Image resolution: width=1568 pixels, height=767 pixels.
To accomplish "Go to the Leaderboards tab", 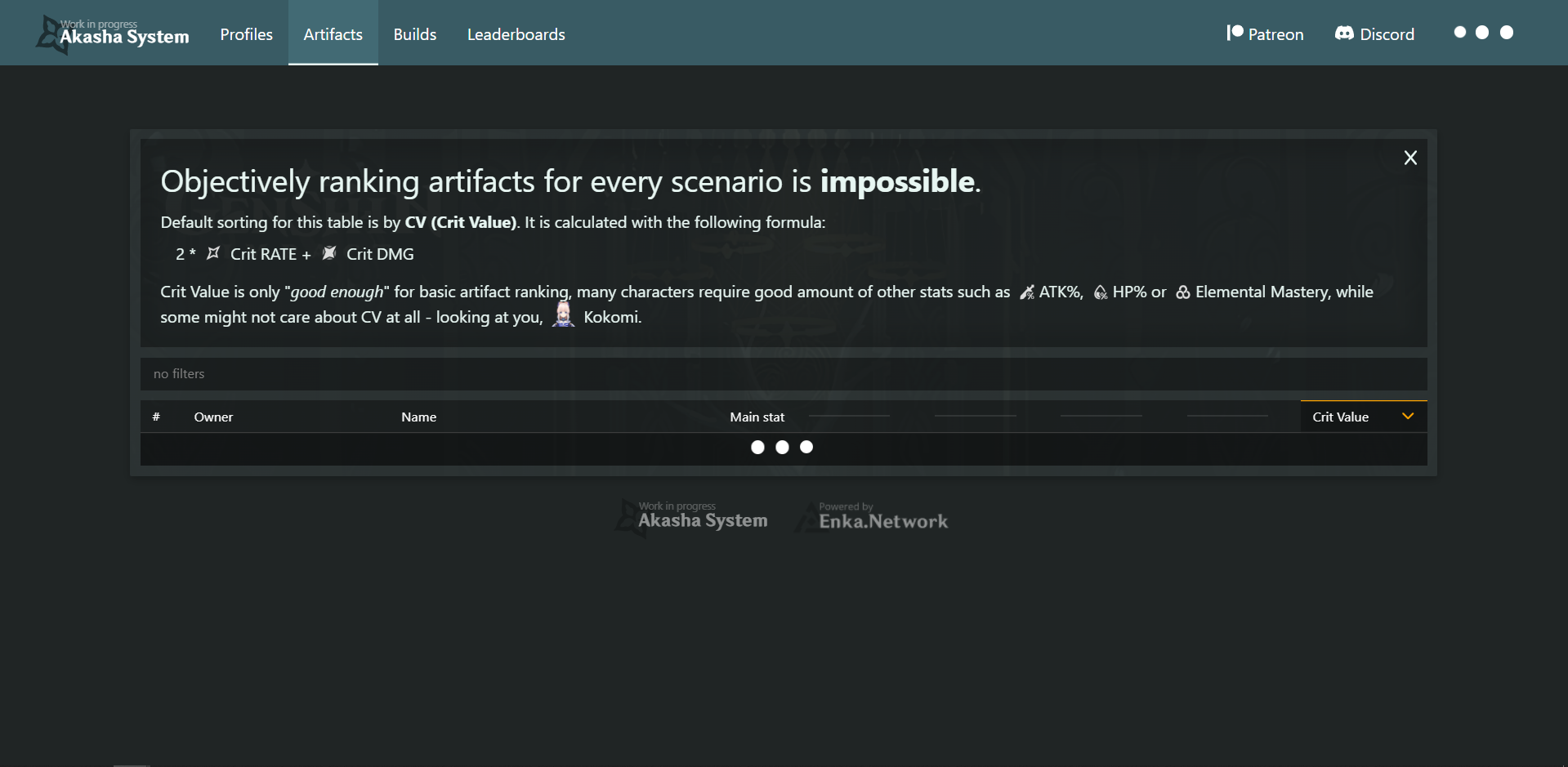I will point(516,34).
